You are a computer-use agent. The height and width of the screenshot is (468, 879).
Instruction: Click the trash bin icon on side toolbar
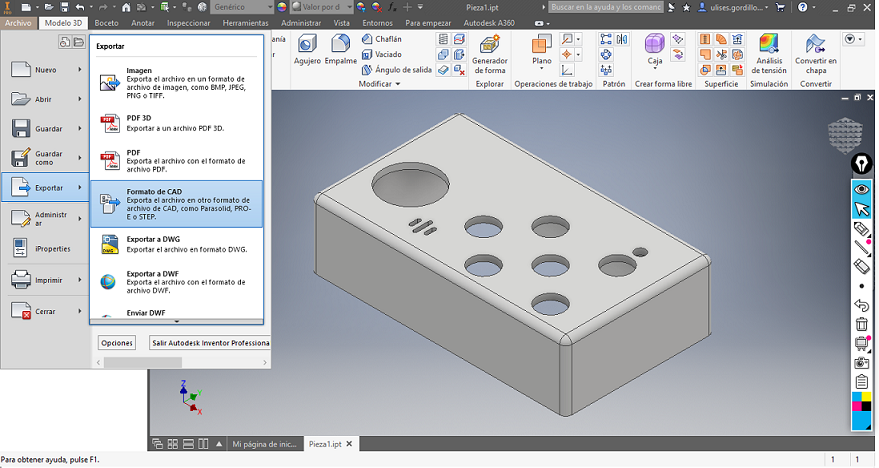(862, 324)
